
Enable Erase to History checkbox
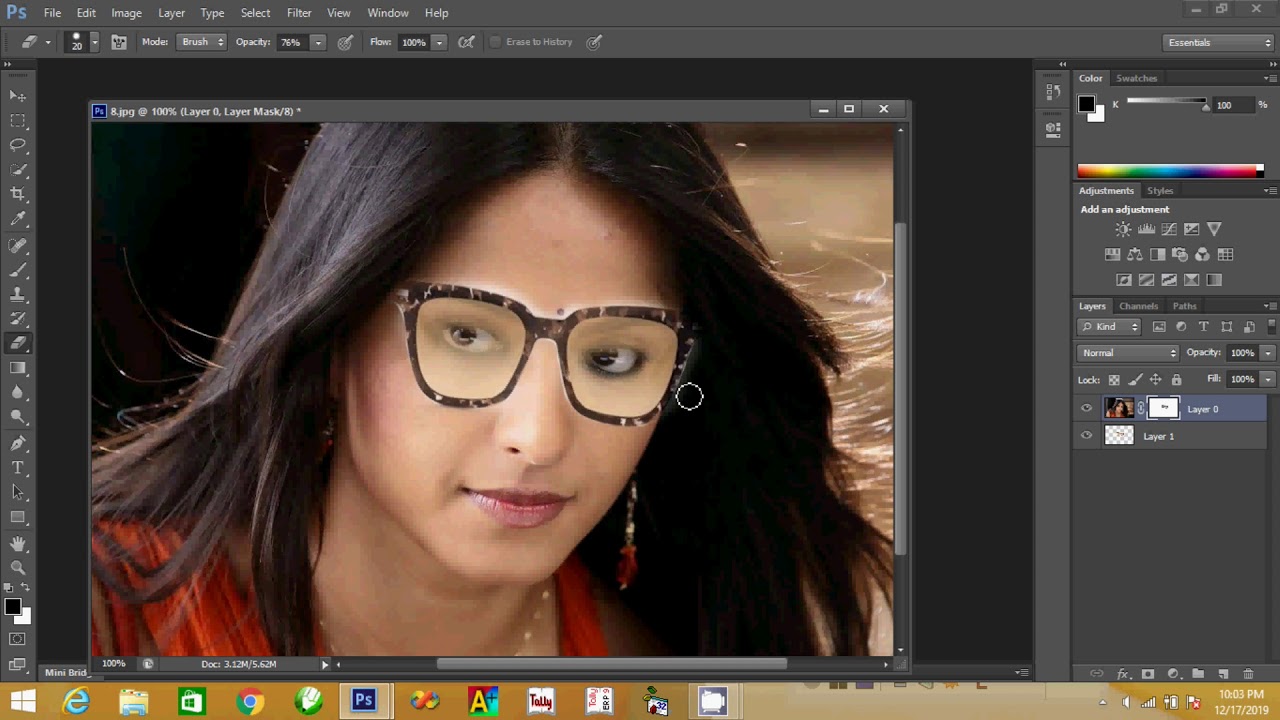pyautogui.click(x=495, y=42)
